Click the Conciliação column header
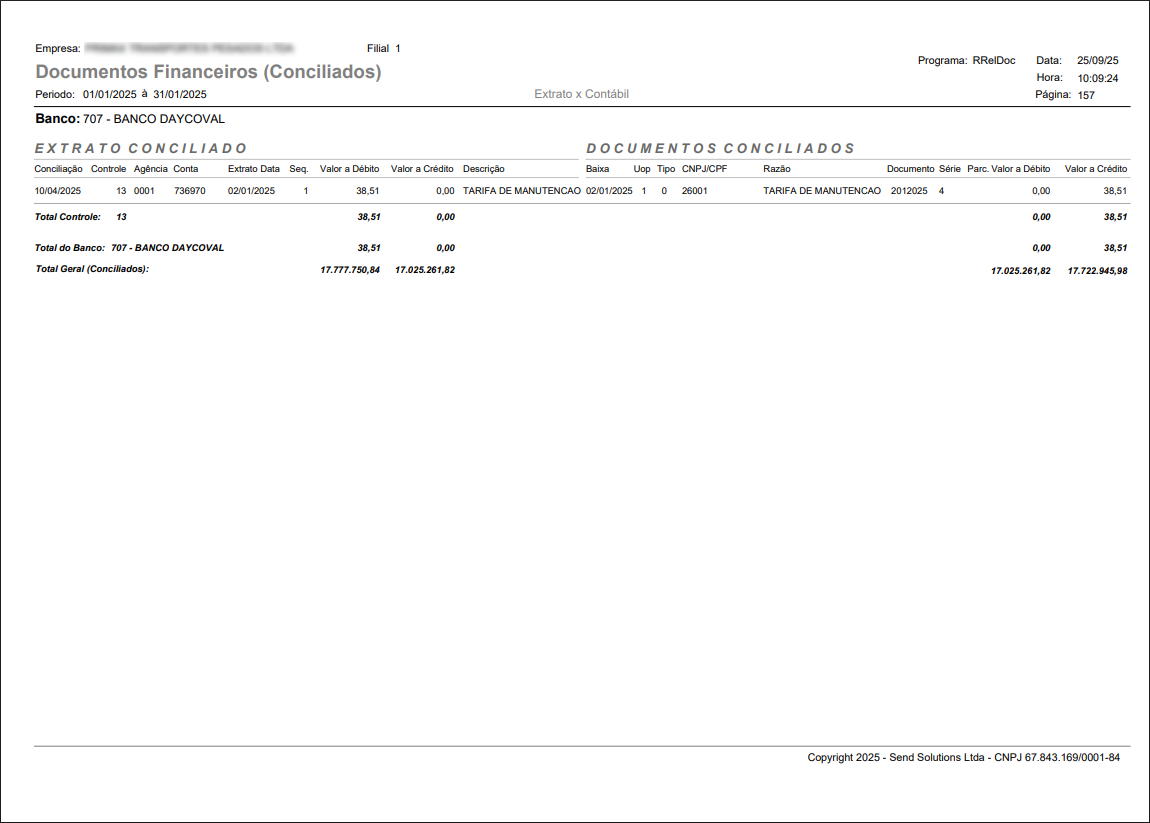 58,169
